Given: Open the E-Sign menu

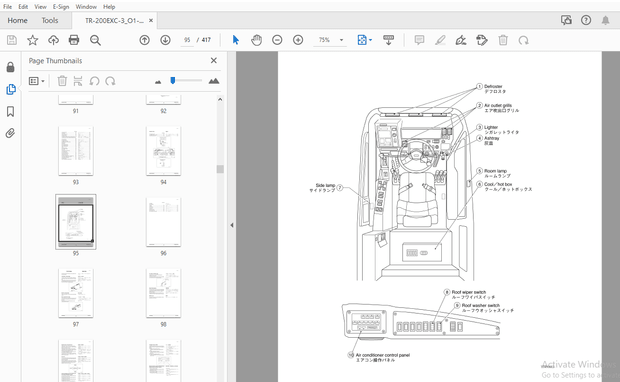Looking at the screenshot, I should coord(61,7).
